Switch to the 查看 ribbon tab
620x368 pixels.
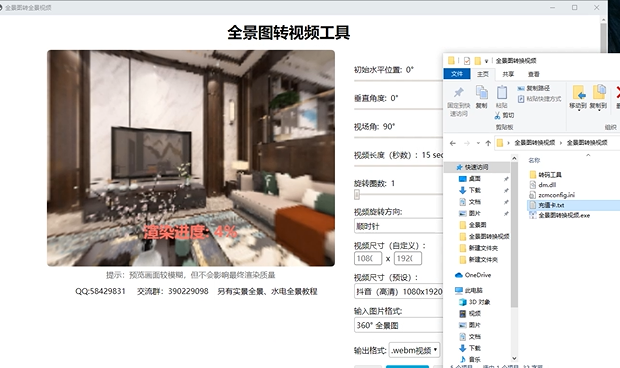[533, 74]
